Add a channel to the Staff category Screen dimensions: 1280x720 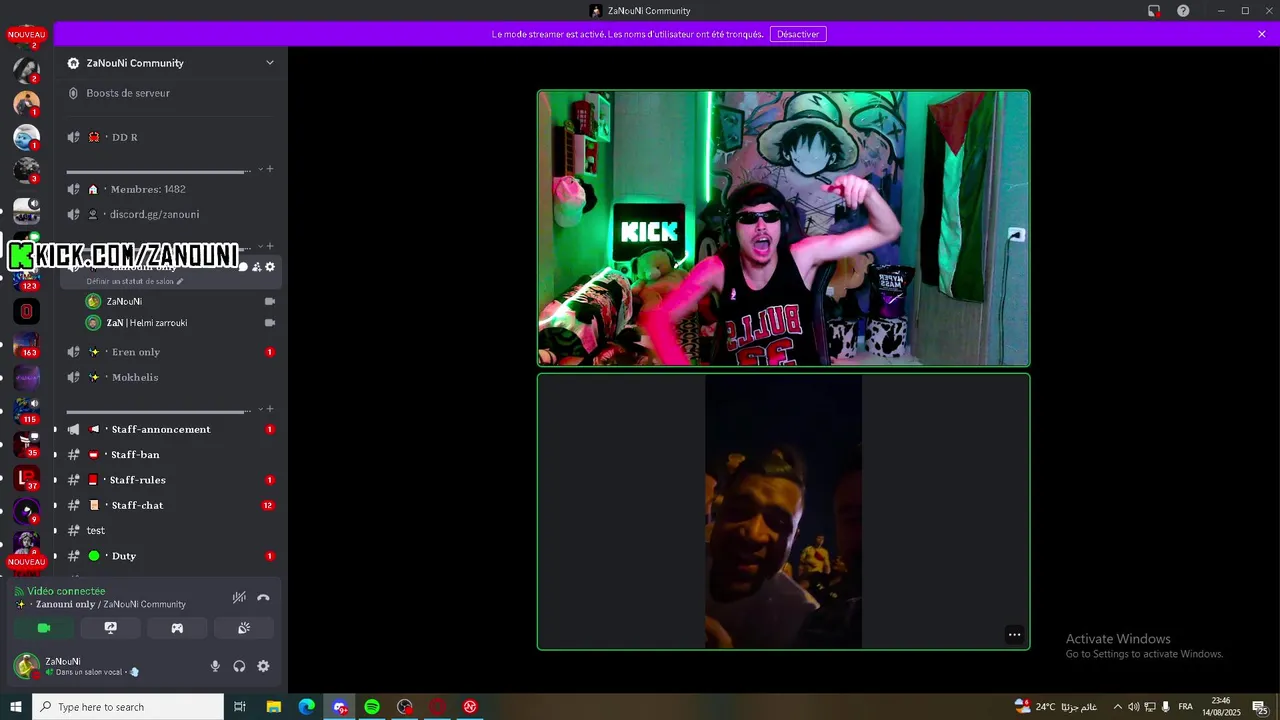tap(270, 409)
